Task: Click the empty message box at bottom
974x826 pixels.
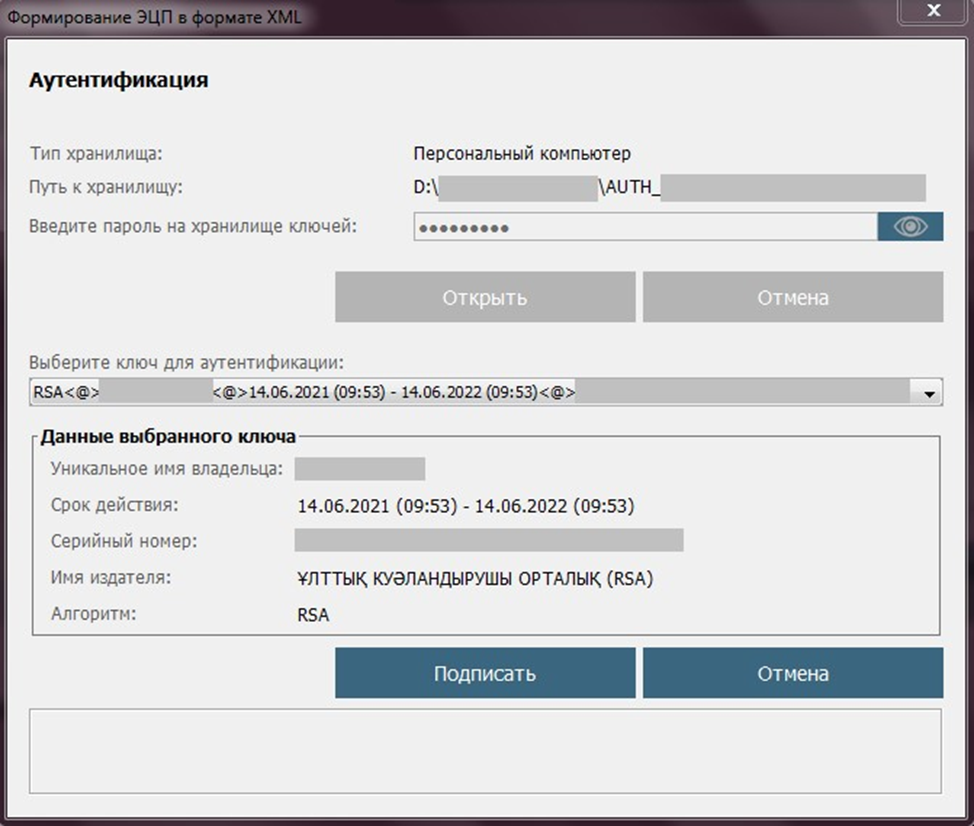Action: (x=486, y=750)
